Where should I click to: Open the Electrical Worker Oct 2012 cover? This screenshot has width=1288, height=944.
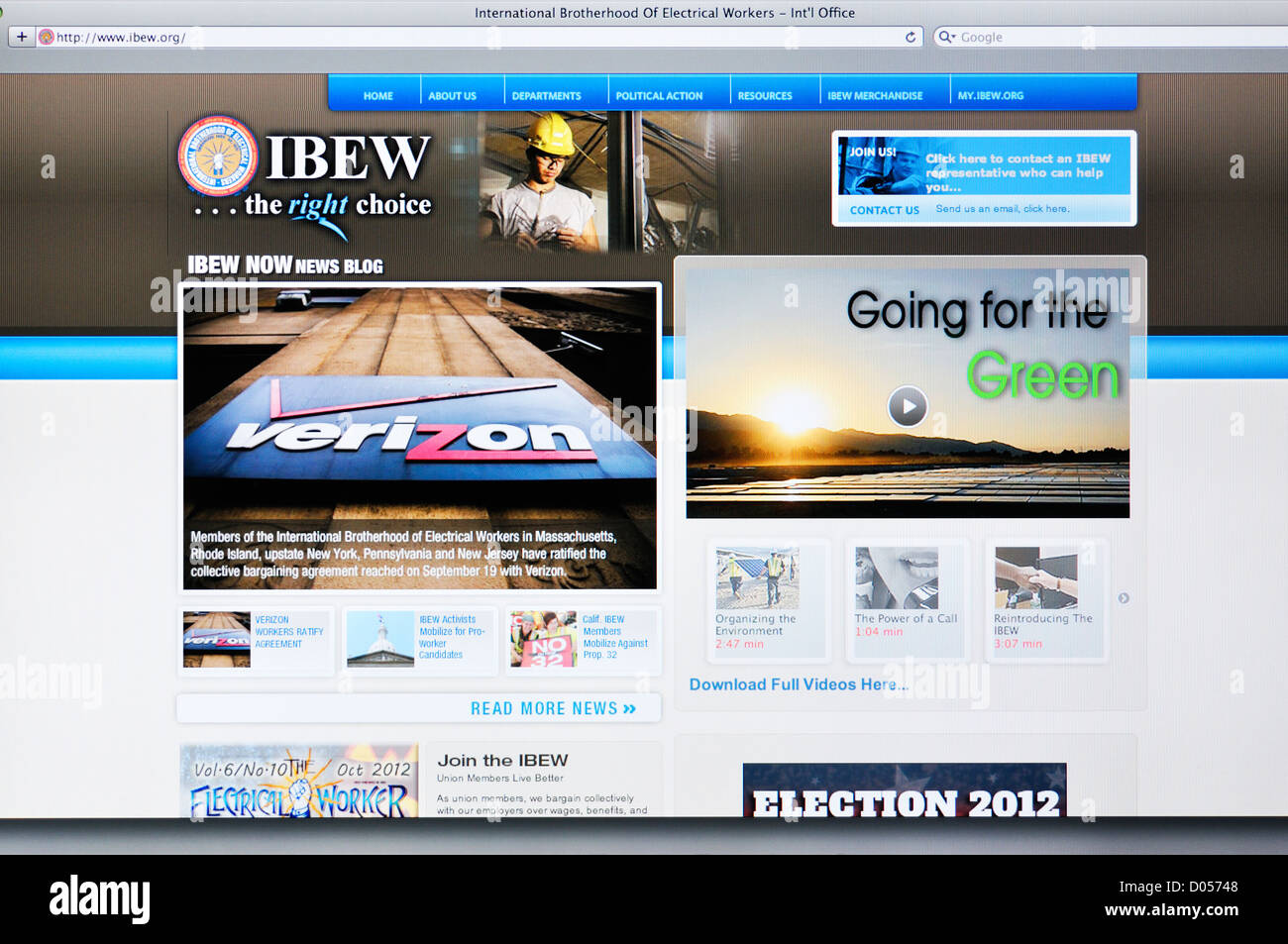(x=299, y=782)
